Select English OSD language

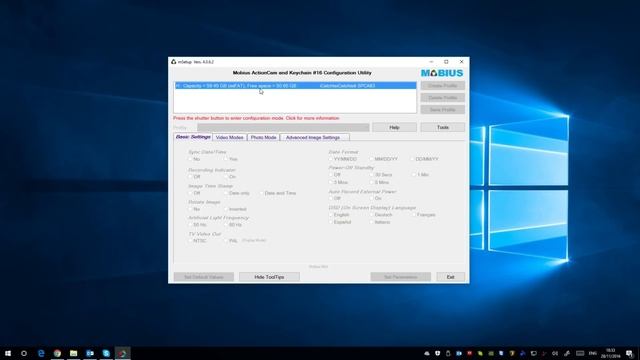tap(339, 215)
